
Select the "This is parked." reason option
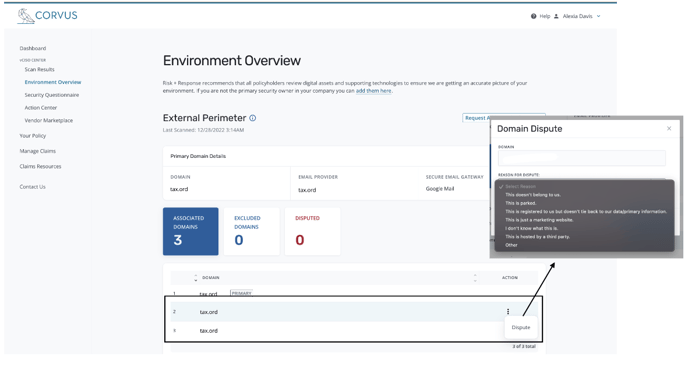point(520,203)
